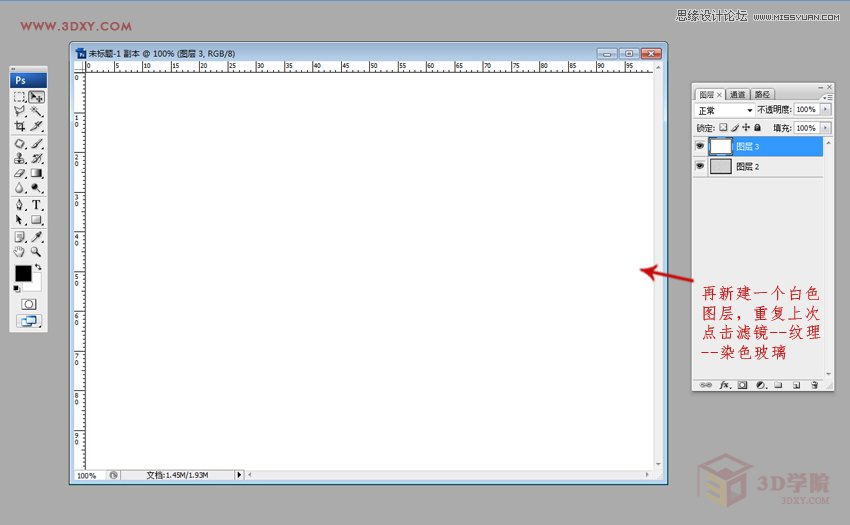Select the Path Selection arrow tool
850x525 pixels.
(20, 220)
